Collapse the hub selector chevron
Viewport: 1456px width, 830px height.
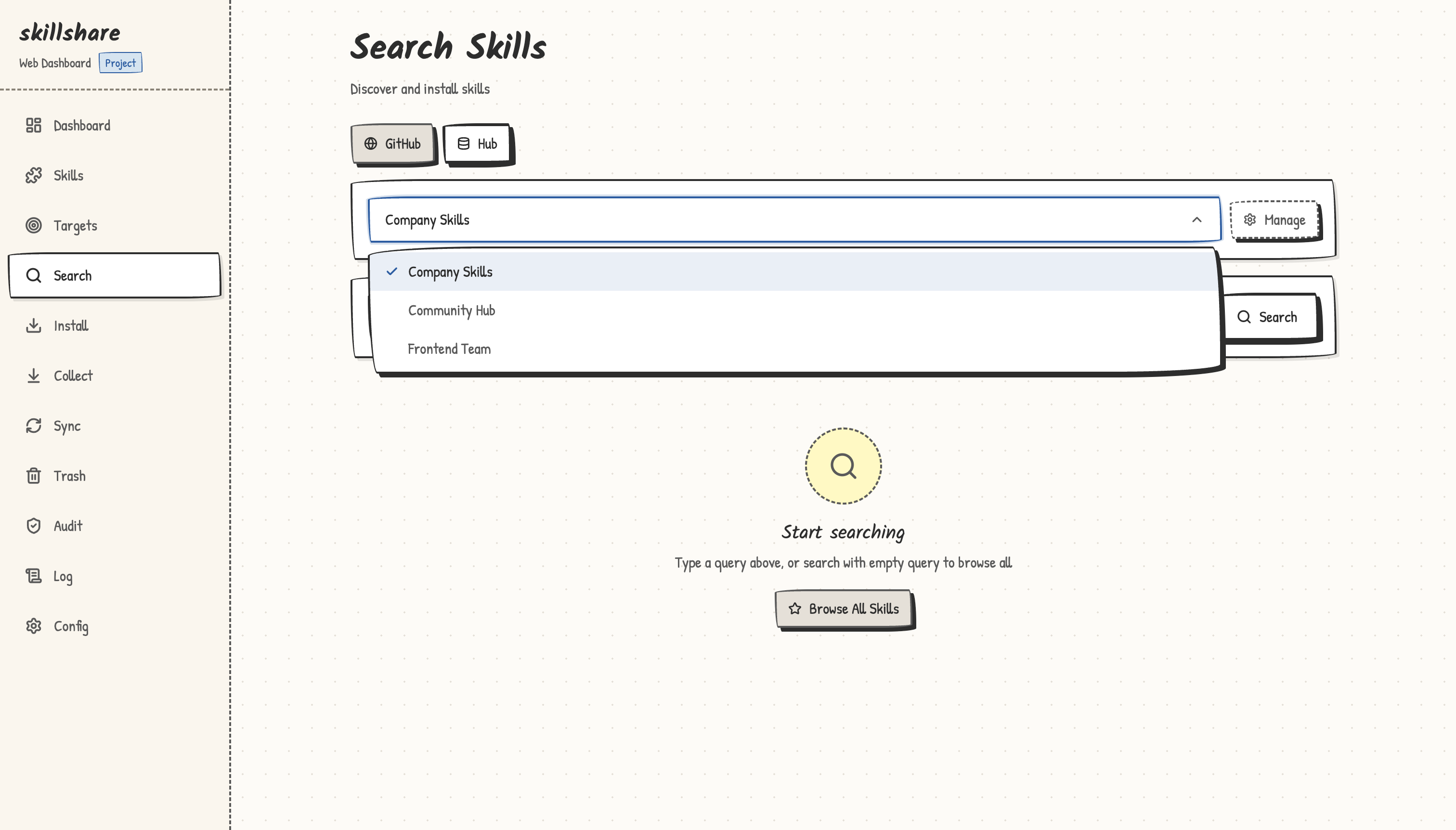click(x=1196, y=220)
